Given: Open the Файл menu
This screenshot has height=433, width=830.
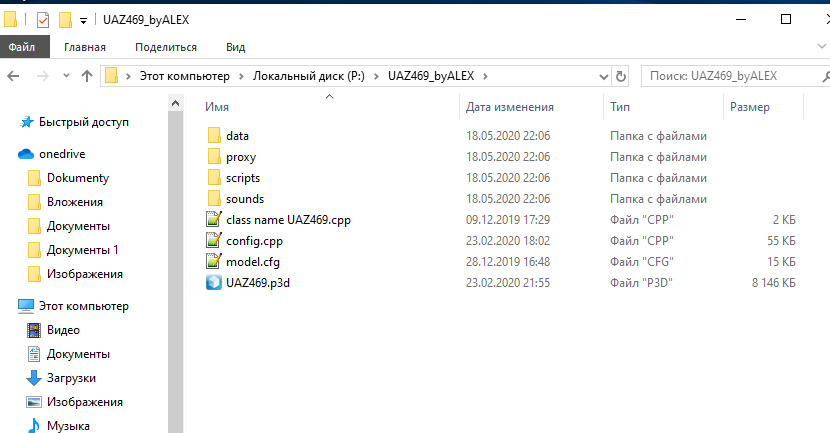Looking at the screenshot, I should pyautogui.click(x=24, y=47).
